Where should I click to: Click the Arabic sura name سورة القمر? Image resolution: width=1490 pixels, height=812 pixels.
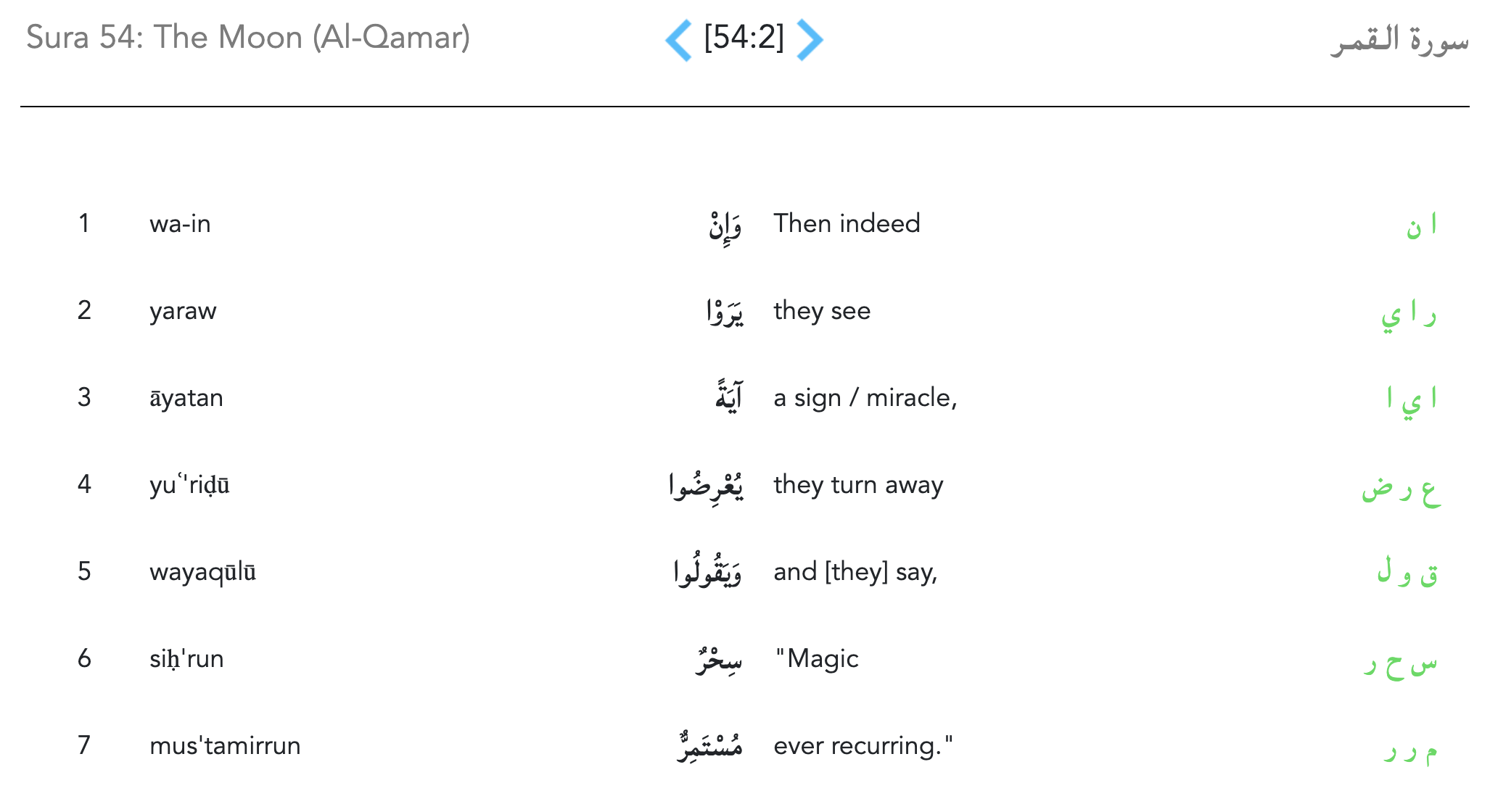[x=1399, y=40]
